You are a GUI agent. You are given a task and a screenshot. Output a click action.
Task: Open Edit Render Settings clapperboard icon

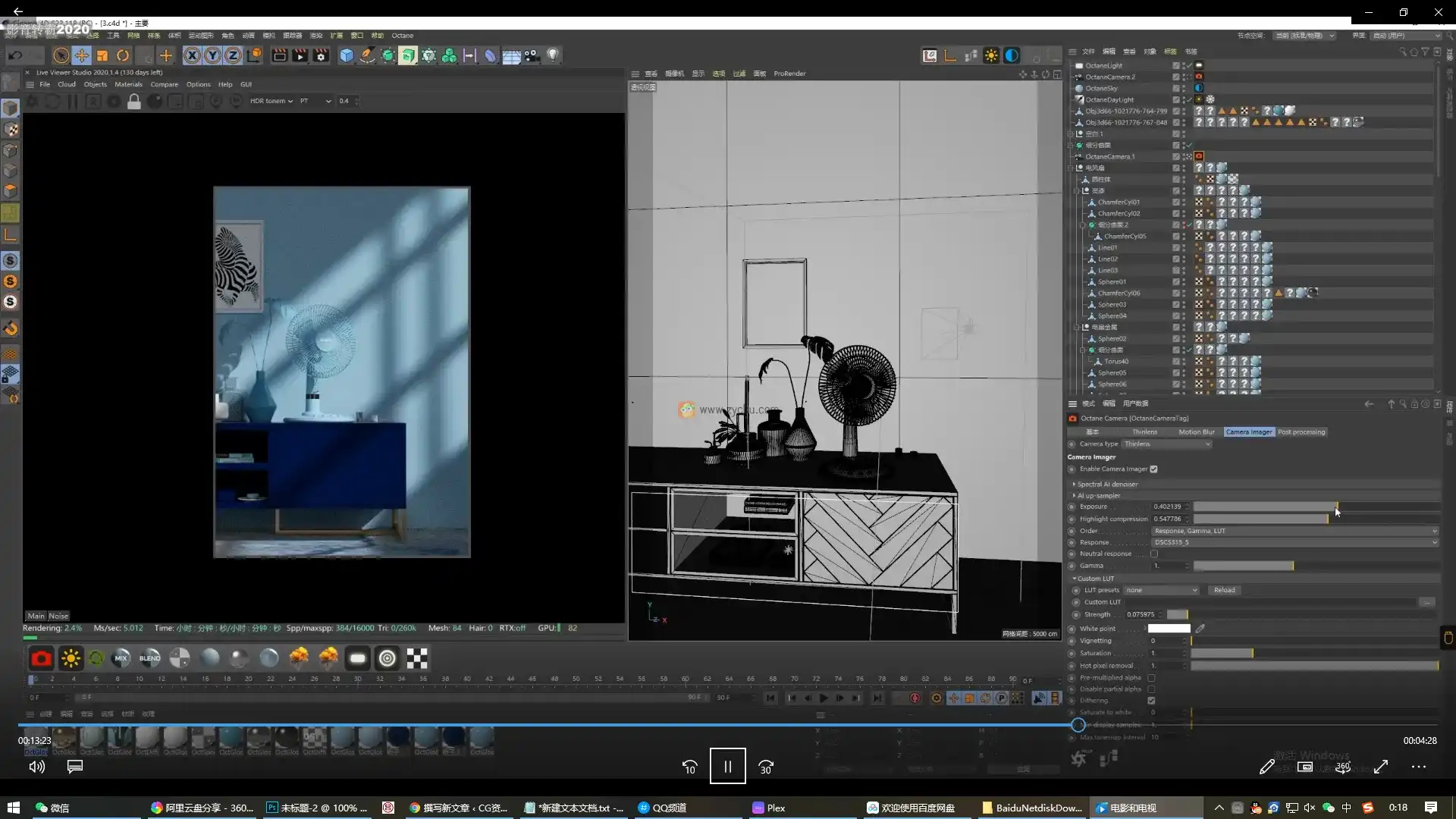[321, 55]
